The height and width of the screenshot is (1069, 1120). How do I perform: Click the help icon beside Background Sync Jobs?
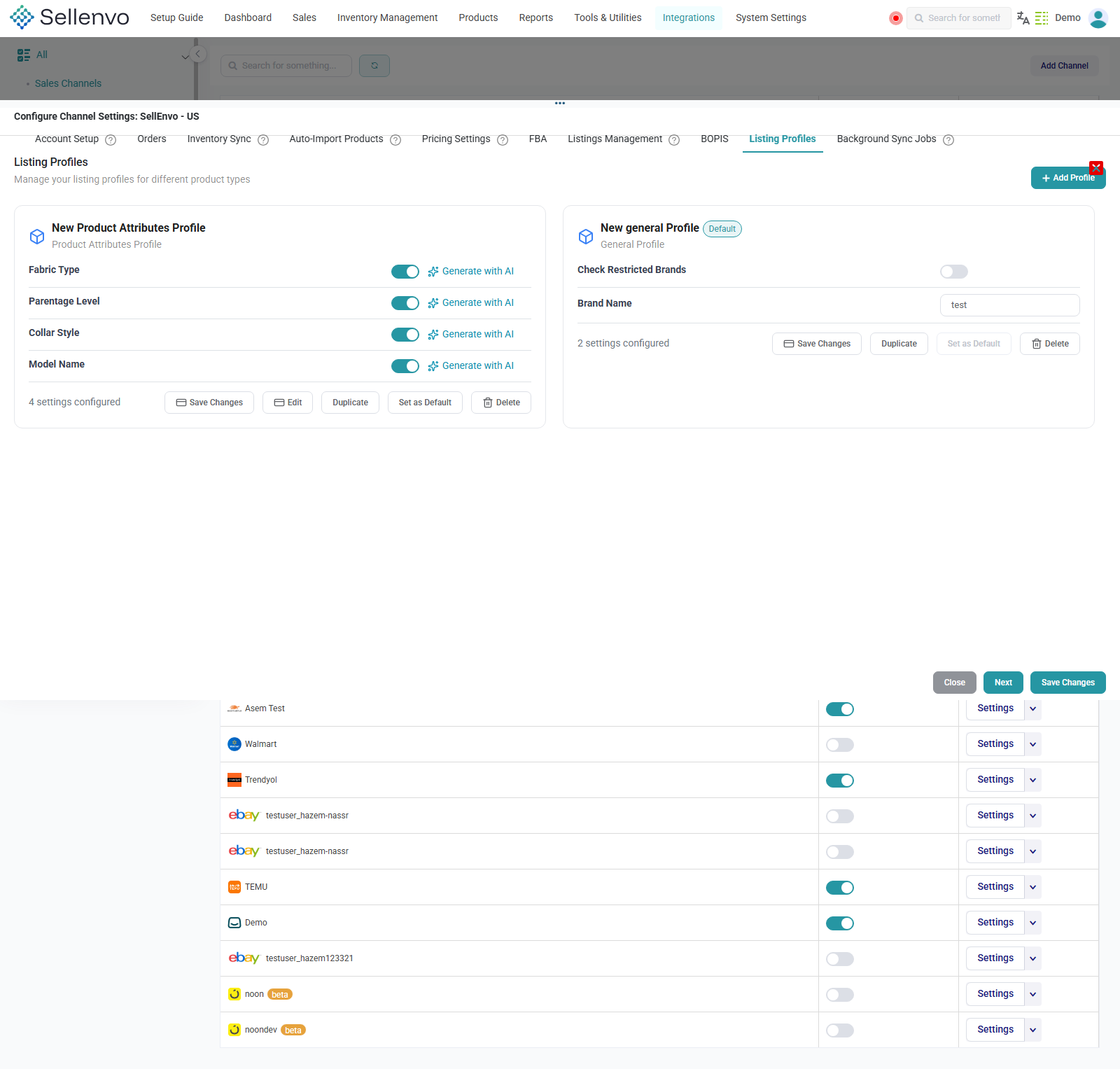click(x=948, y=140)
